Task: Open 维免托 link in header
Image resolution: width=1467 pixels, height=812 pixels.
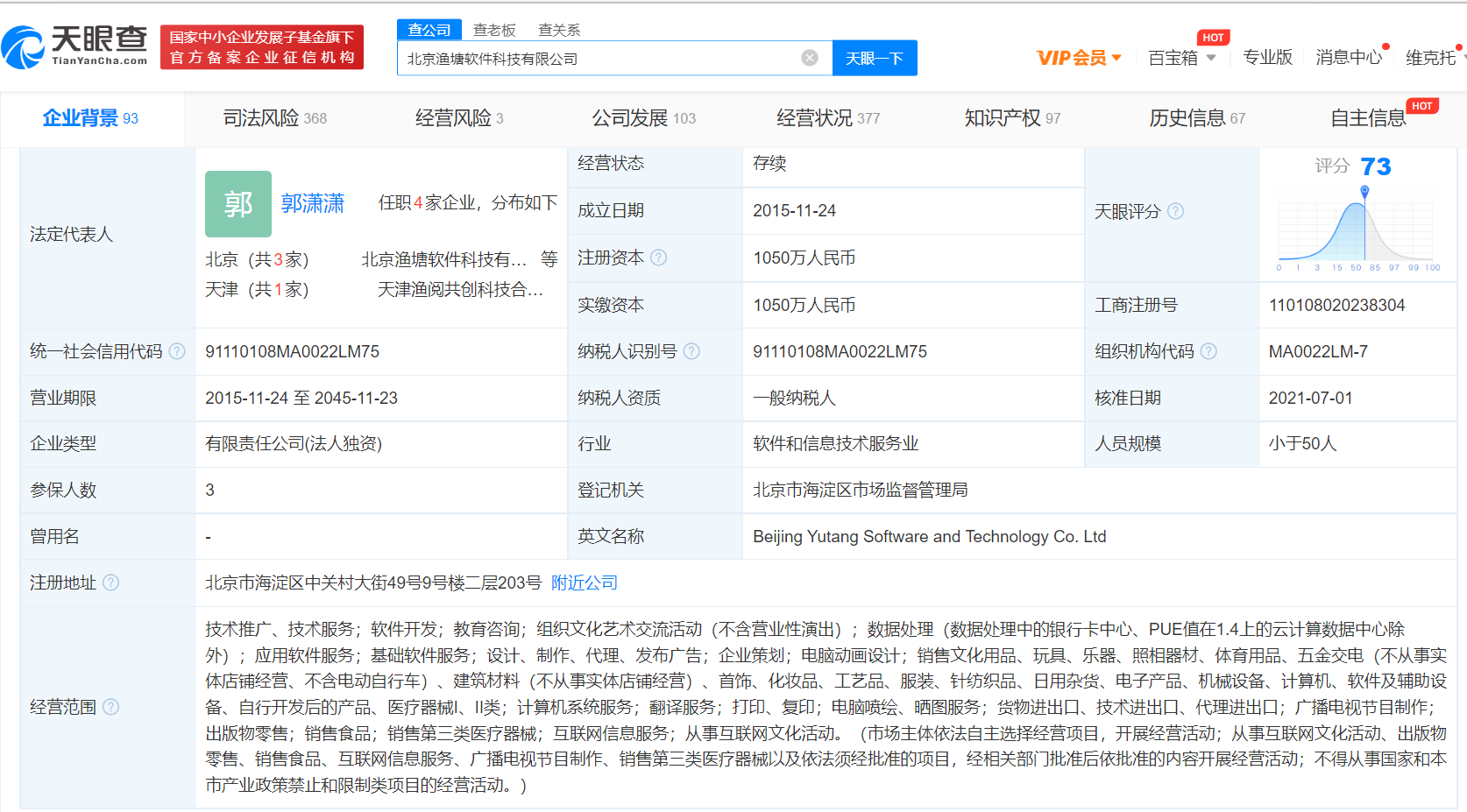Action: pyautogui.click(x=1431, y=58)
